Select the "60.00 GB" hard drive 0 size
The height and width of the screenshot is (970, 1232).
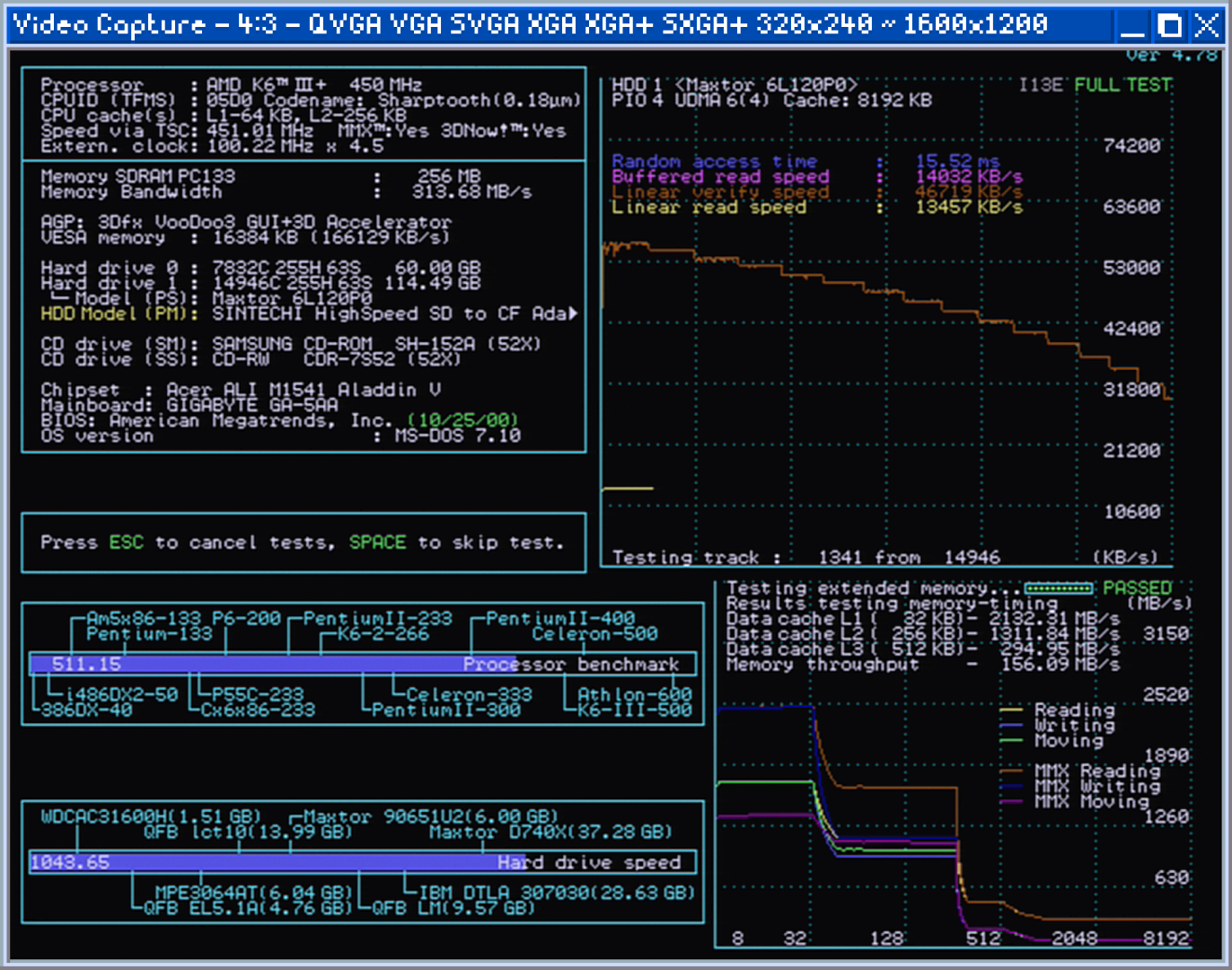tap(438, 268)
